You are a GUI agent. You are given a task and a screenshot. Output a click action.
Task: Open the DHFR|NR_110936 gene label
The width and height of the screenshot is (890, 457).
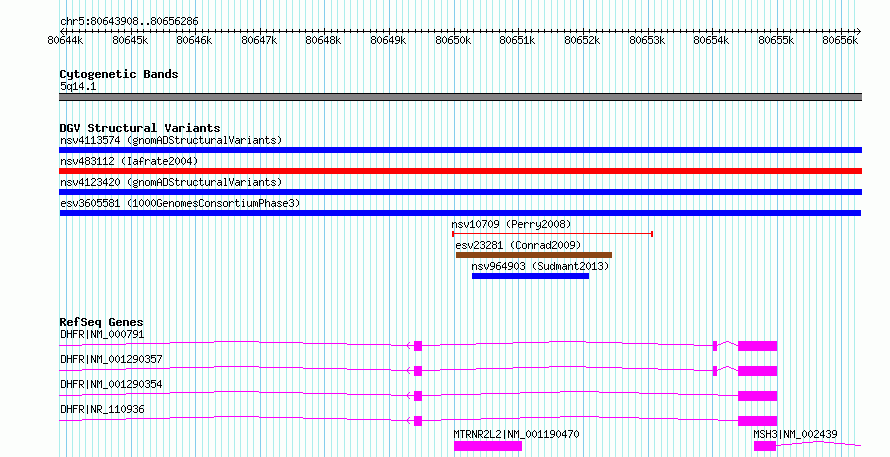(102, 409)
